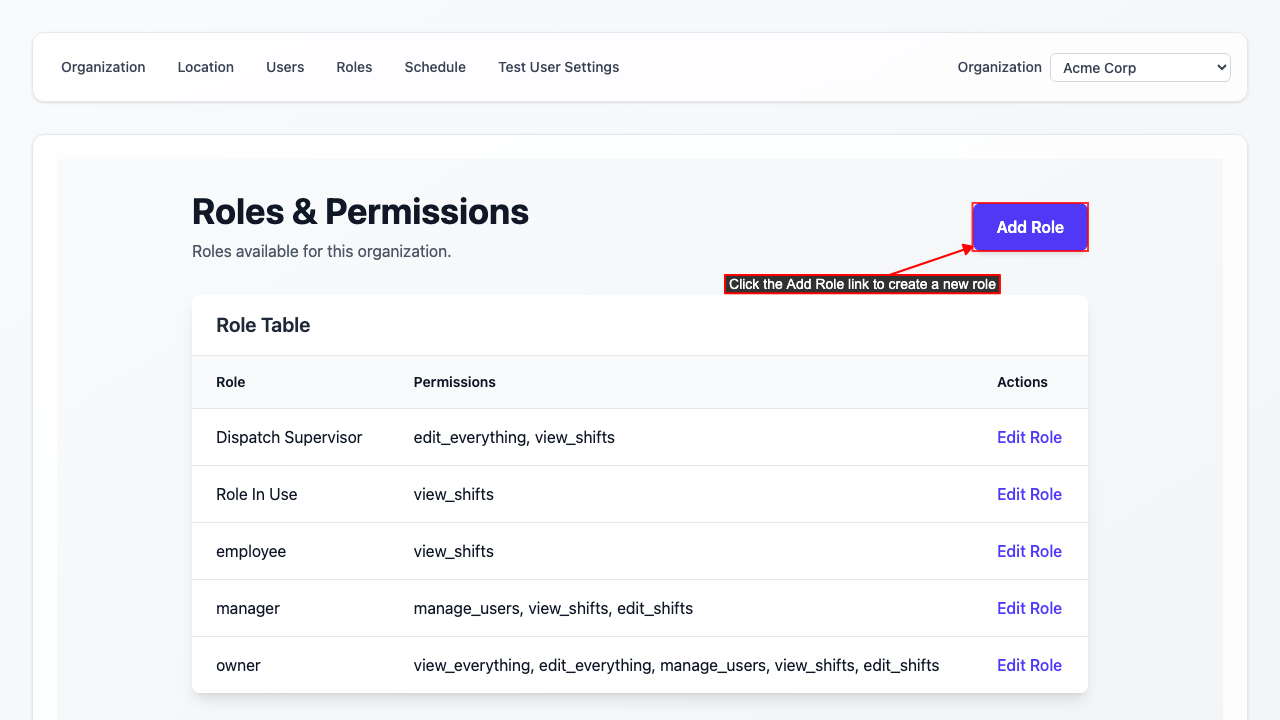
Task: Click the Permissions column header
Action: [454, 382]
